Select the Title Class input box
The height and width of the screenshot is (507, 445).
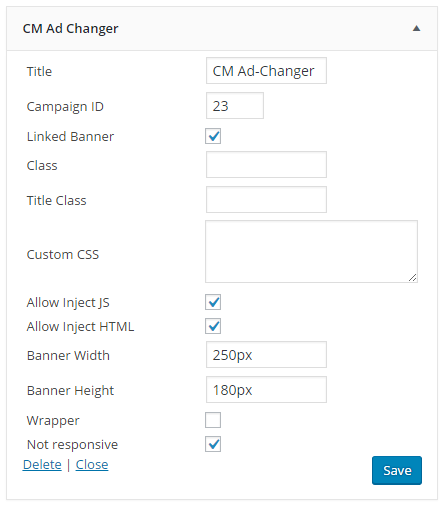(x=266, y=200)
